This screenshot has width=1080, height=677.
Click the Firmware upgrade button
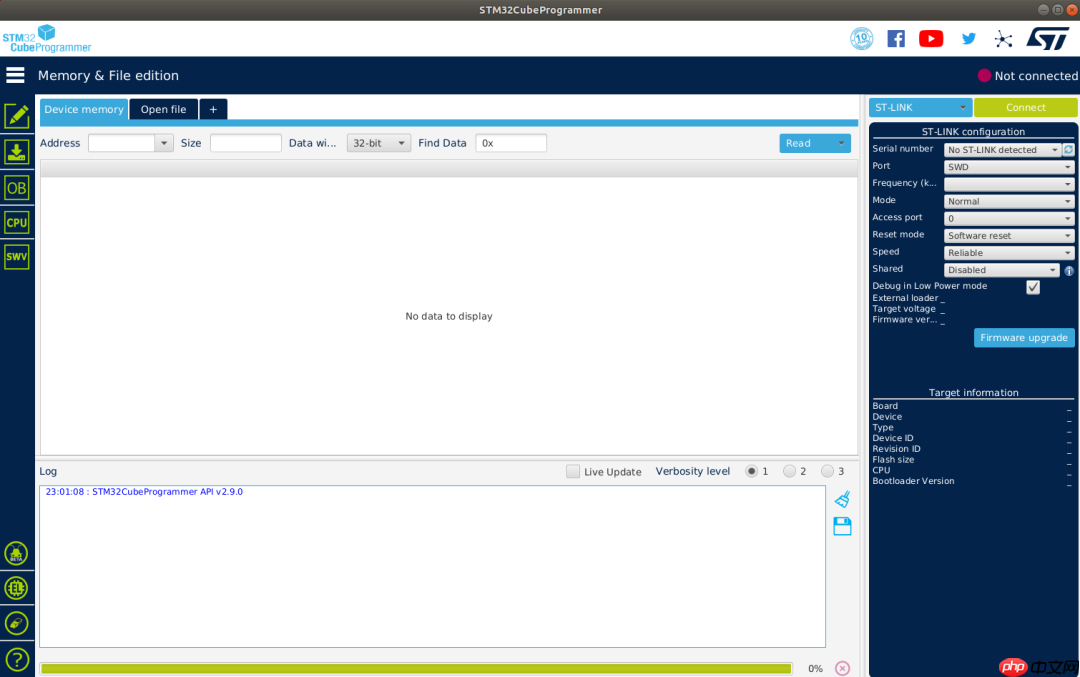[1024, 337]
